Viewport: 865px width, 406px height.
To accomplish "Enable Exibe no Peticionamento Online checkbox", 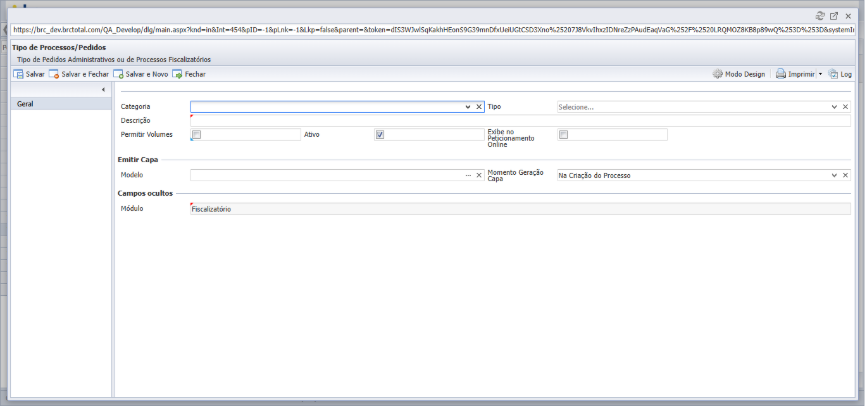I will click(x=563, y=135).
